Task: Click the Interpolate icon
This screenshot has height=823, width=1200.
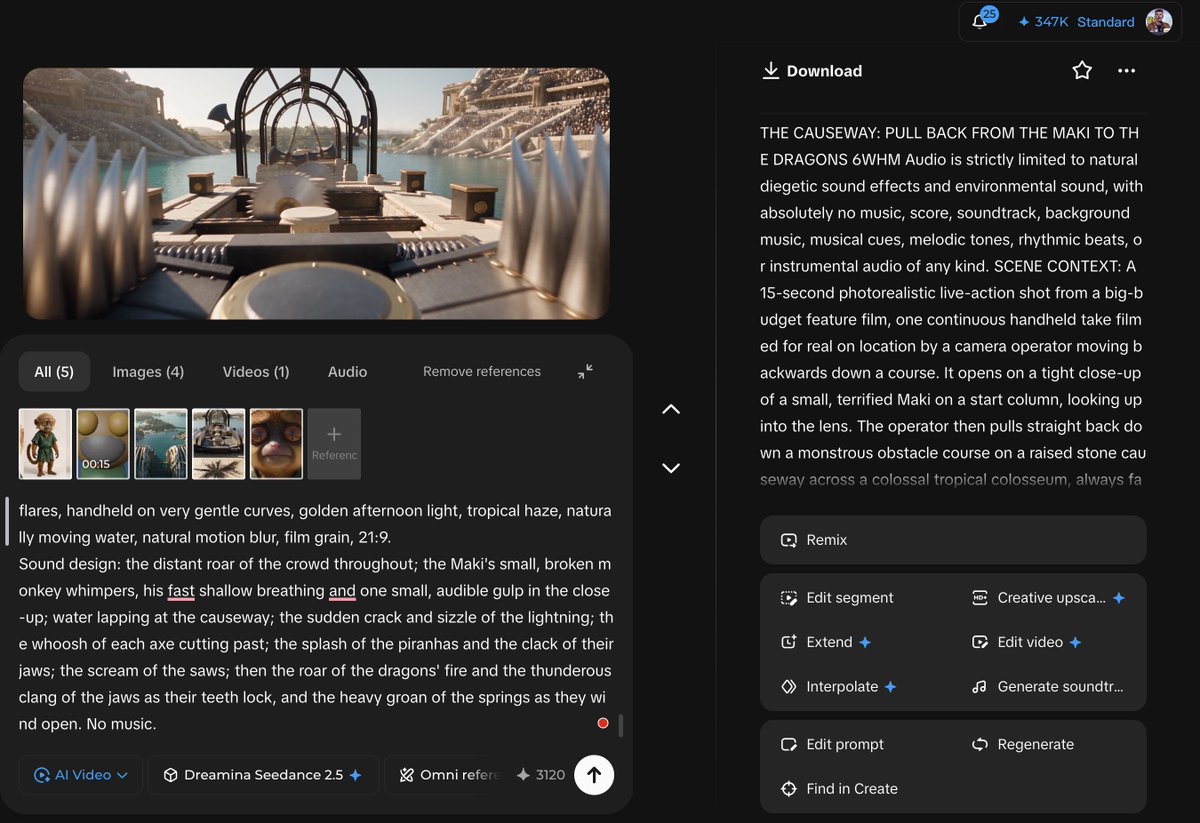Action: point(789,687)
